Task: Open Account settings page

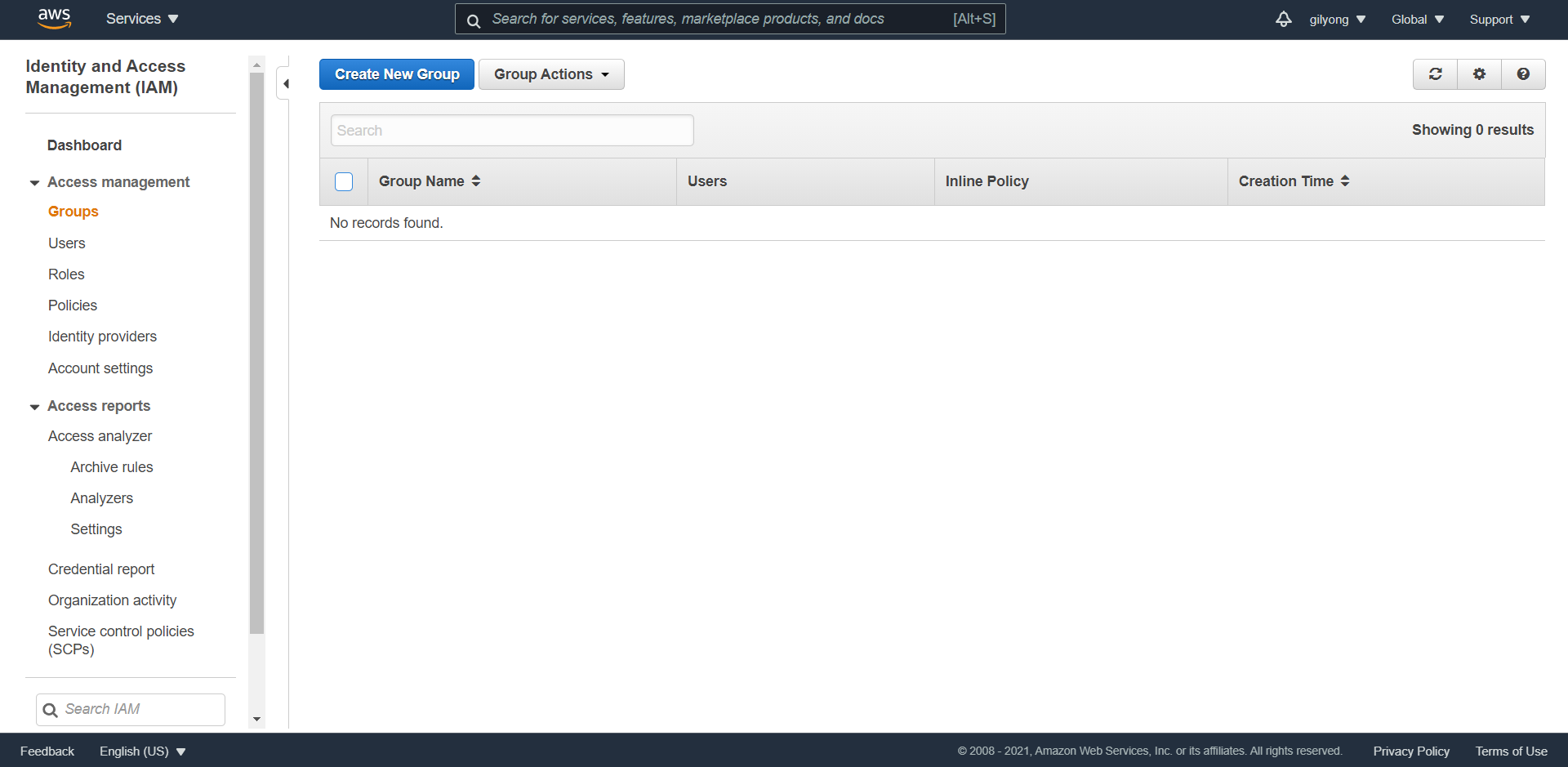Action: (100, 368)
